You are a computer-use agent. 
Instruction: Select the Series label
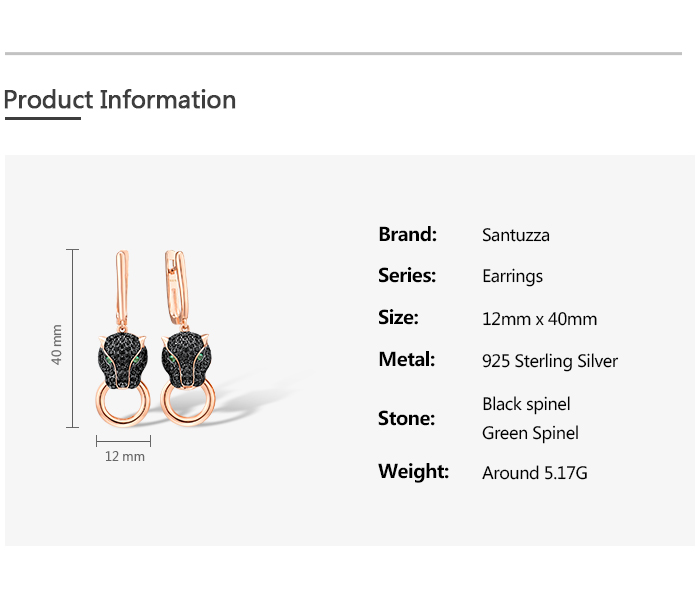click(x=407, y=276)
